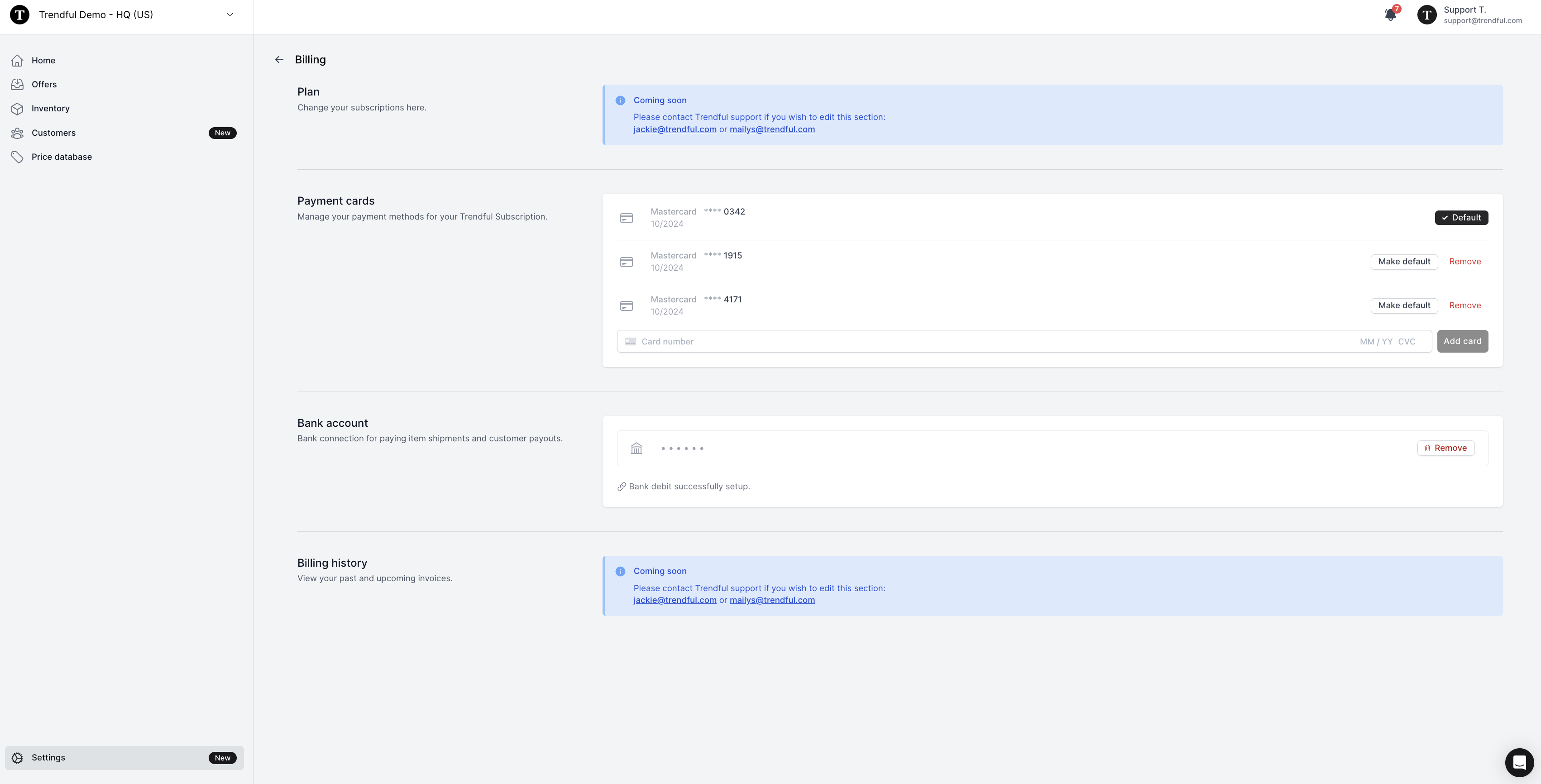Click the Settings gear icon
The height and width of the screenshot is (784, 1541).
[x=17, y=758]
